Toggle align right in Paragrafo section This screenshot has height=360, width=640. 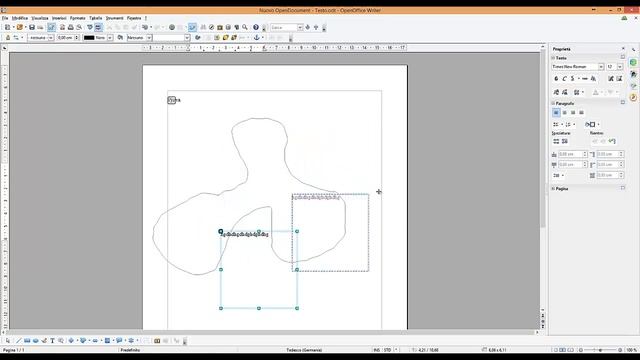[x=573, y=112]
